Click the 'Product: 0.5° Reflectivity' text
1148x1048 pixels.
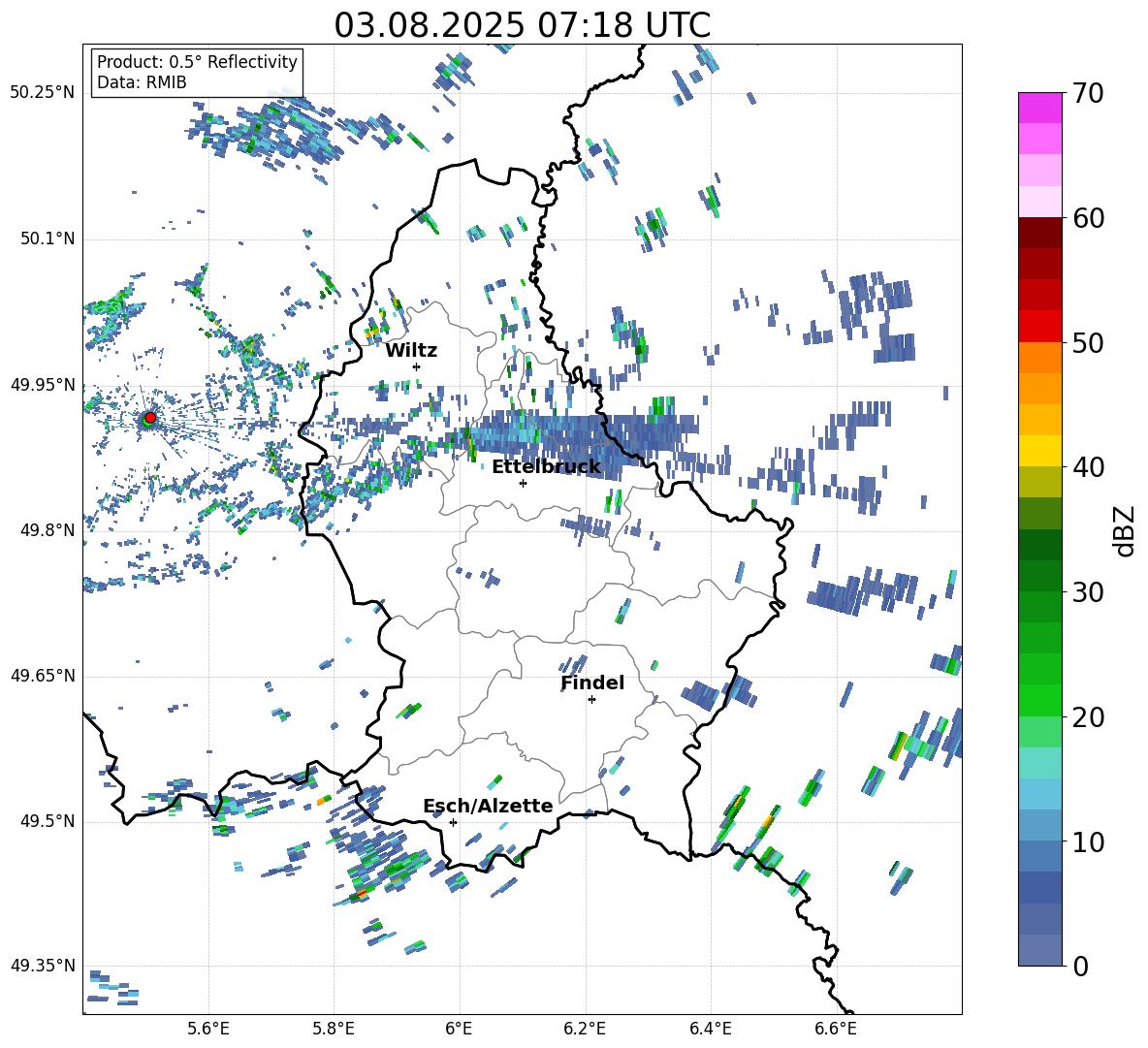(197, 61)
